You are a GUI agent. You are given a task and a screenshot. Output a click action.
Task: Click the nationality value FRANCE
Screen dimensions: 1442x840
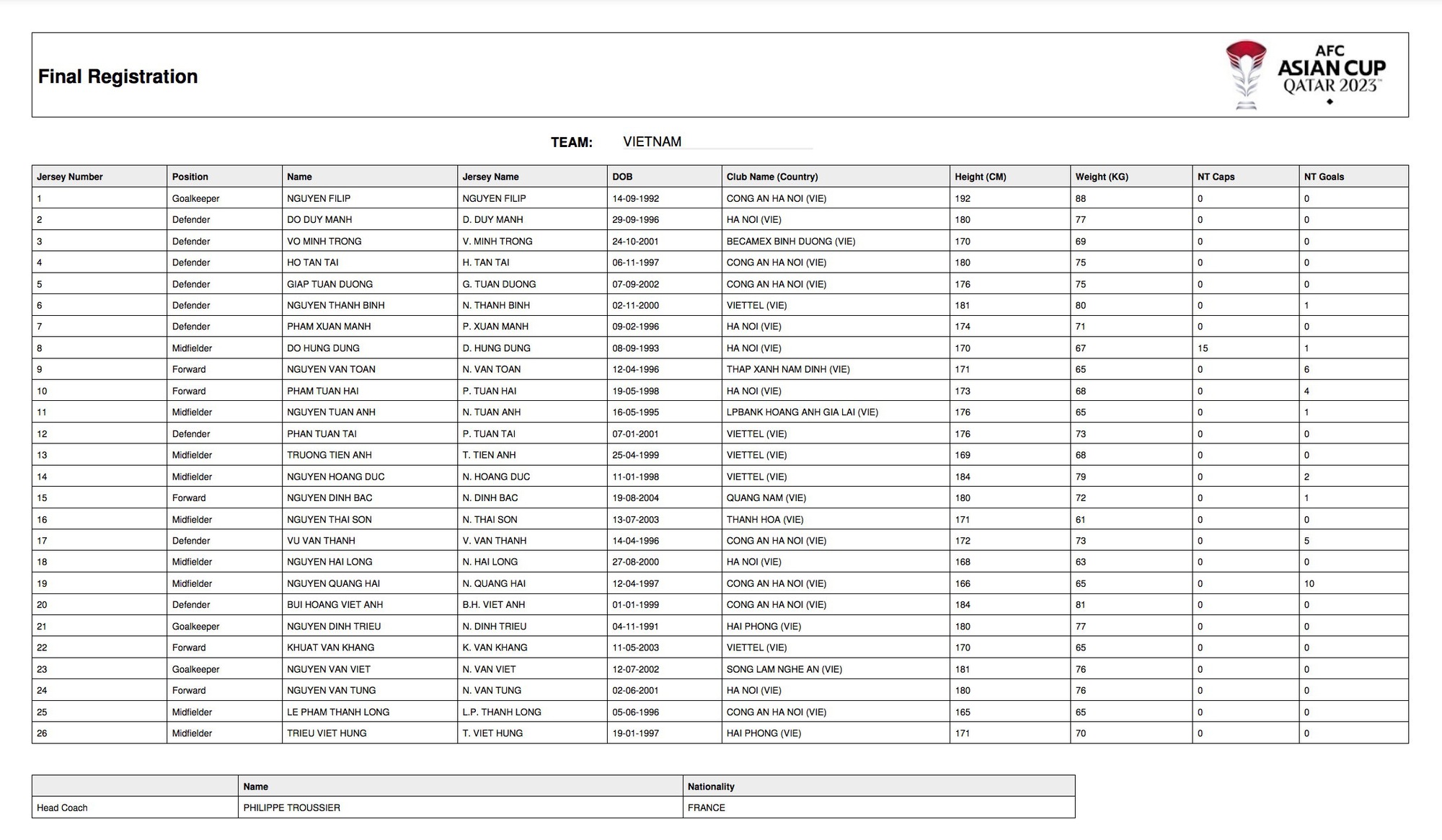pos(707,808)
